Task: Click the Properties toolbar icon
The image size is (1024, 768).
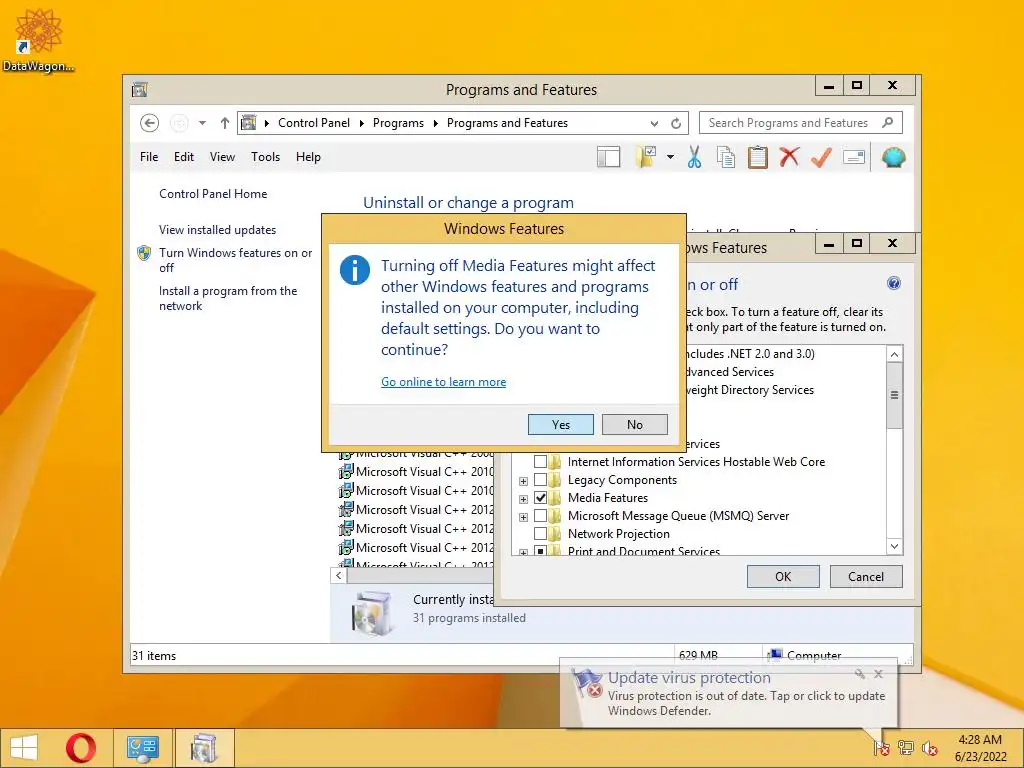Action: point(854,157)
